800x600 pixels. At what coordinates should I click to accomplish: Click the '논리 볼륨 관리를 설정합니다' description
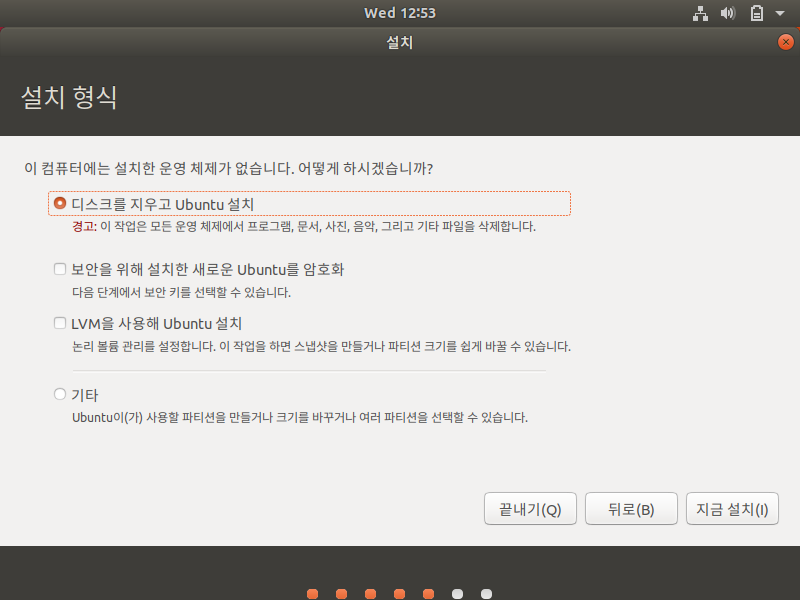pyautogui.click(x=321, y=346)
